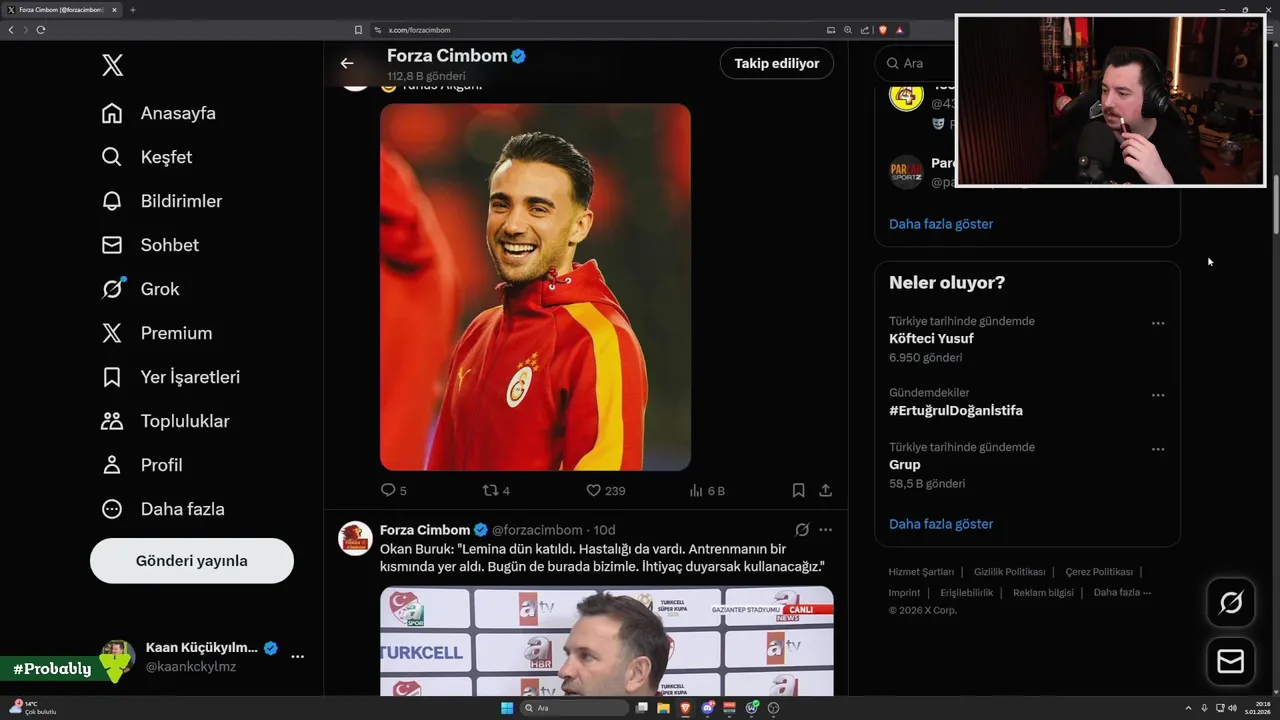
Task: Open Grok from the sidebar
Action: point(141,289)
